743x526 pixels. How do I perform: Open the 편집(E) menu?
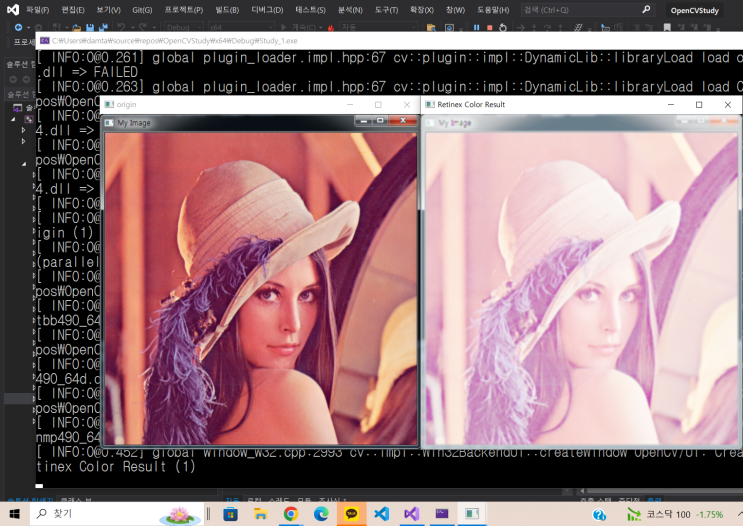click(x=73, y=9)
